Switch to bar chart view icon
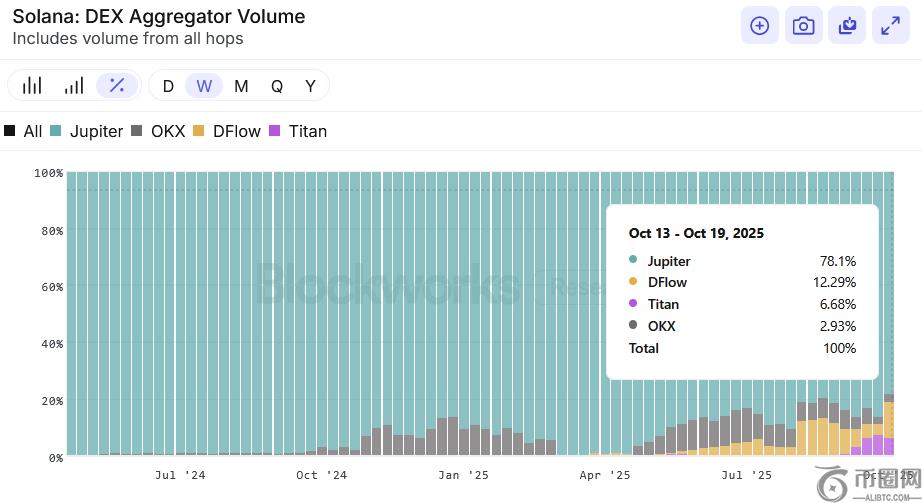922x503 pixels. coord(32,86)
